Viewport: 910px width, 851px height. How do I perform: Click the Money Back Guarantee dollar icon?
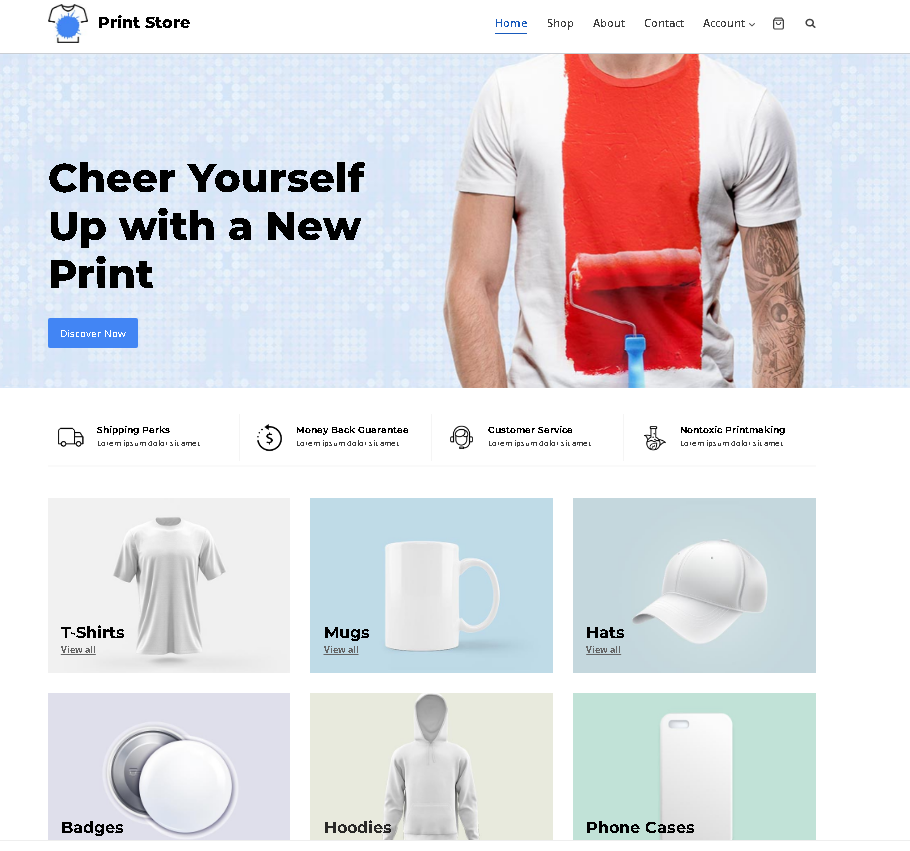click(269, 437)
